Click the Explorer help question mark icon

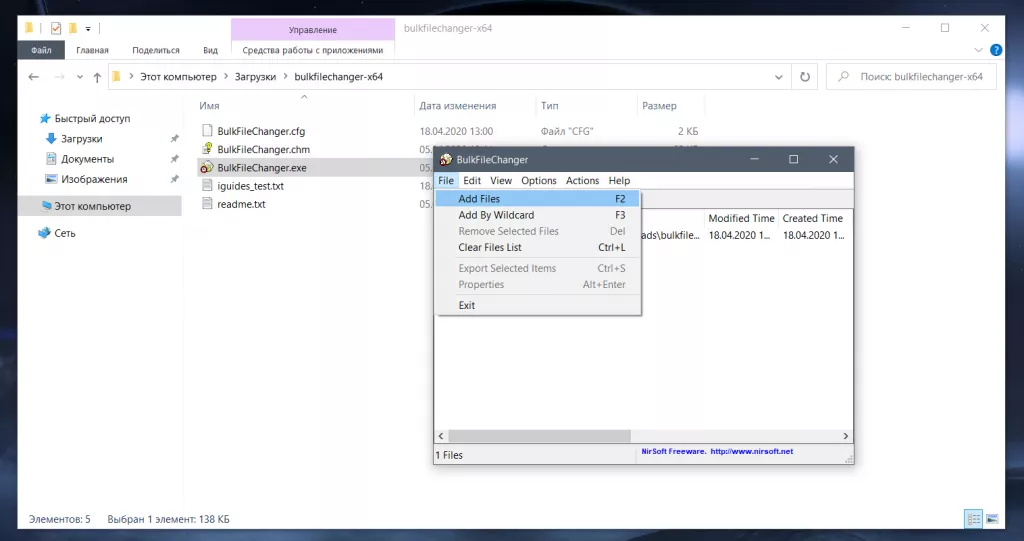point(995,50)
